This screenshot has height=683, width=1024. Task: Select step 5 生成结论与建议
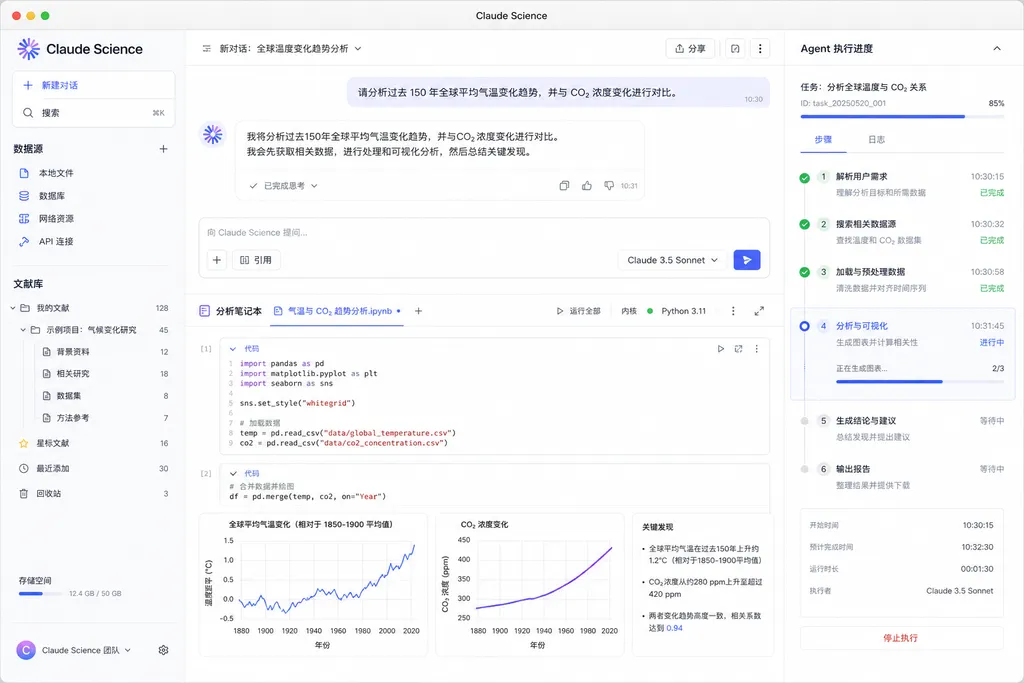pyautogui.click(x=901, y=428)
